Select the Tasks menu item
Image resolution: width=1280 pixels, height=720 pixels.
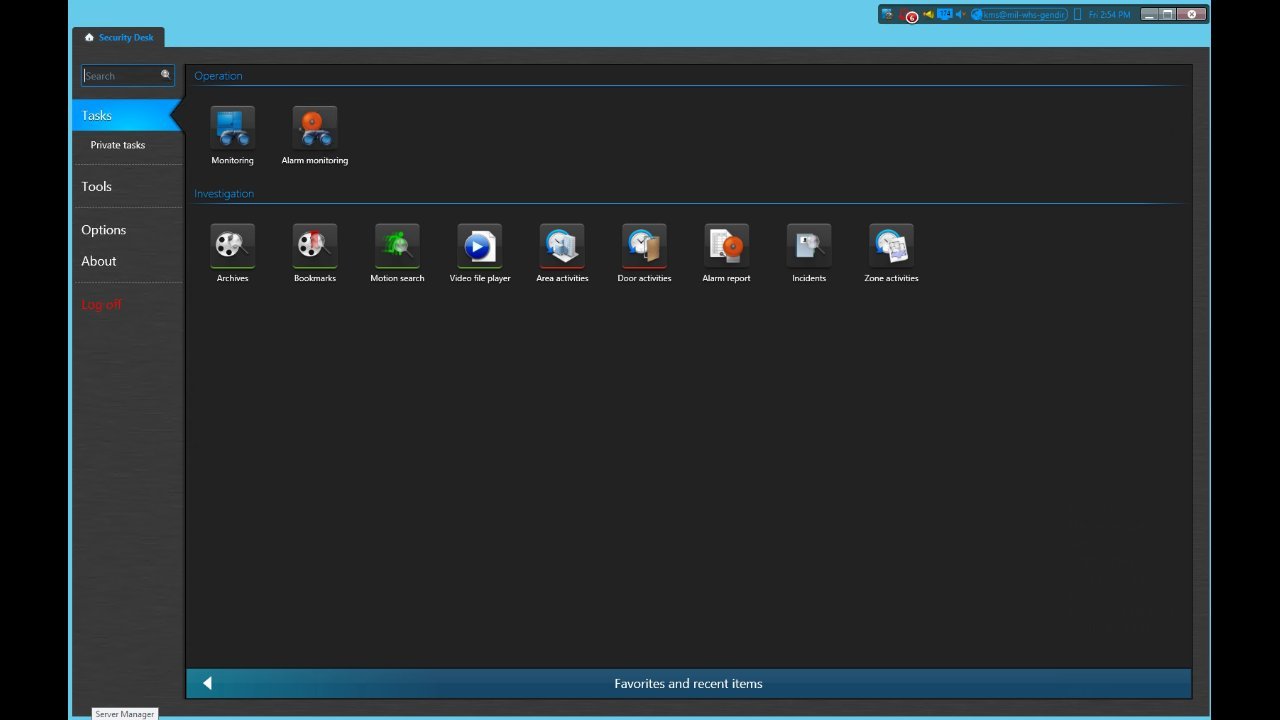point(97,116)
